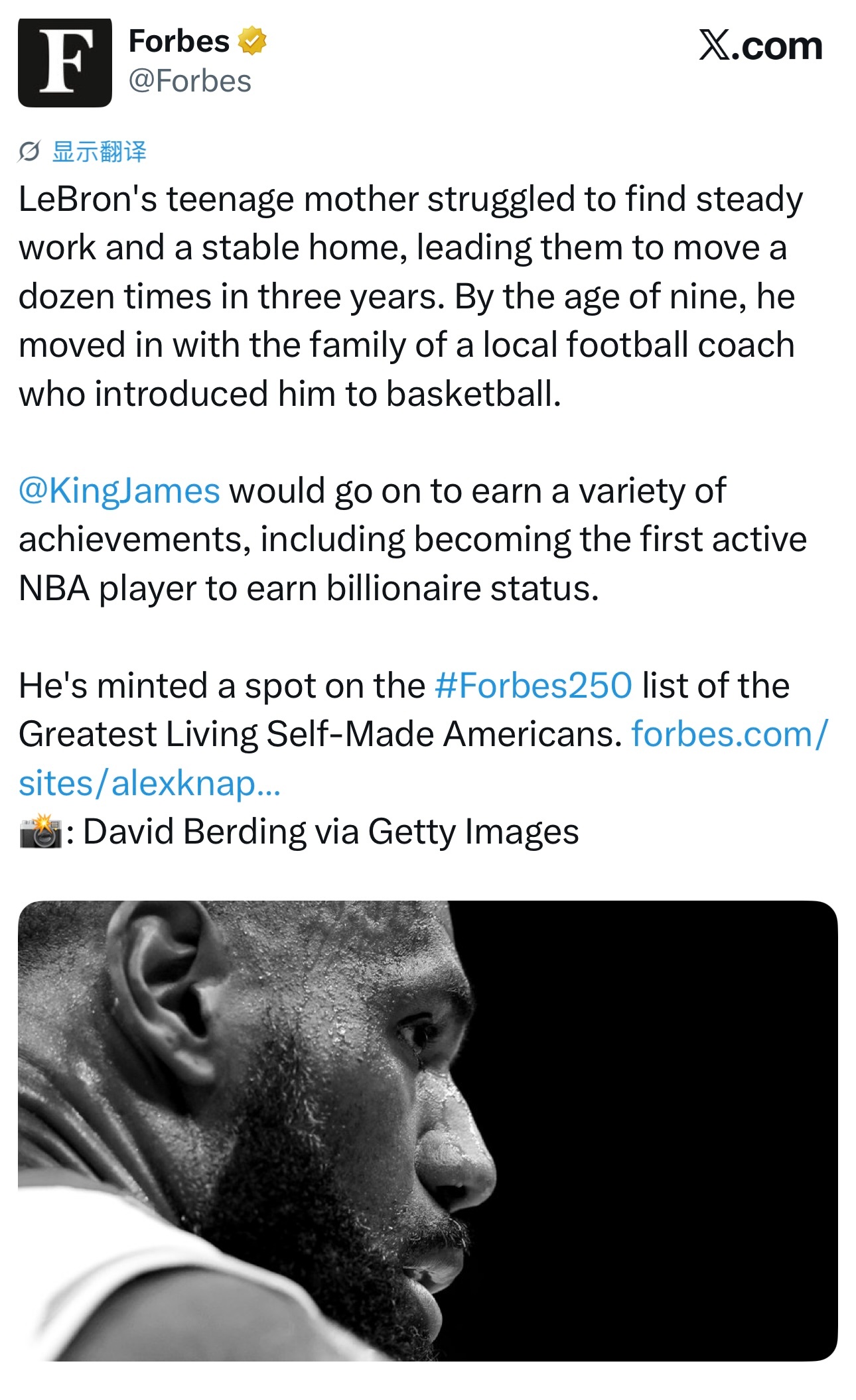Open the @Forbes handle link
Screen dimensions: 856x1400
click(x=190, y=82)
